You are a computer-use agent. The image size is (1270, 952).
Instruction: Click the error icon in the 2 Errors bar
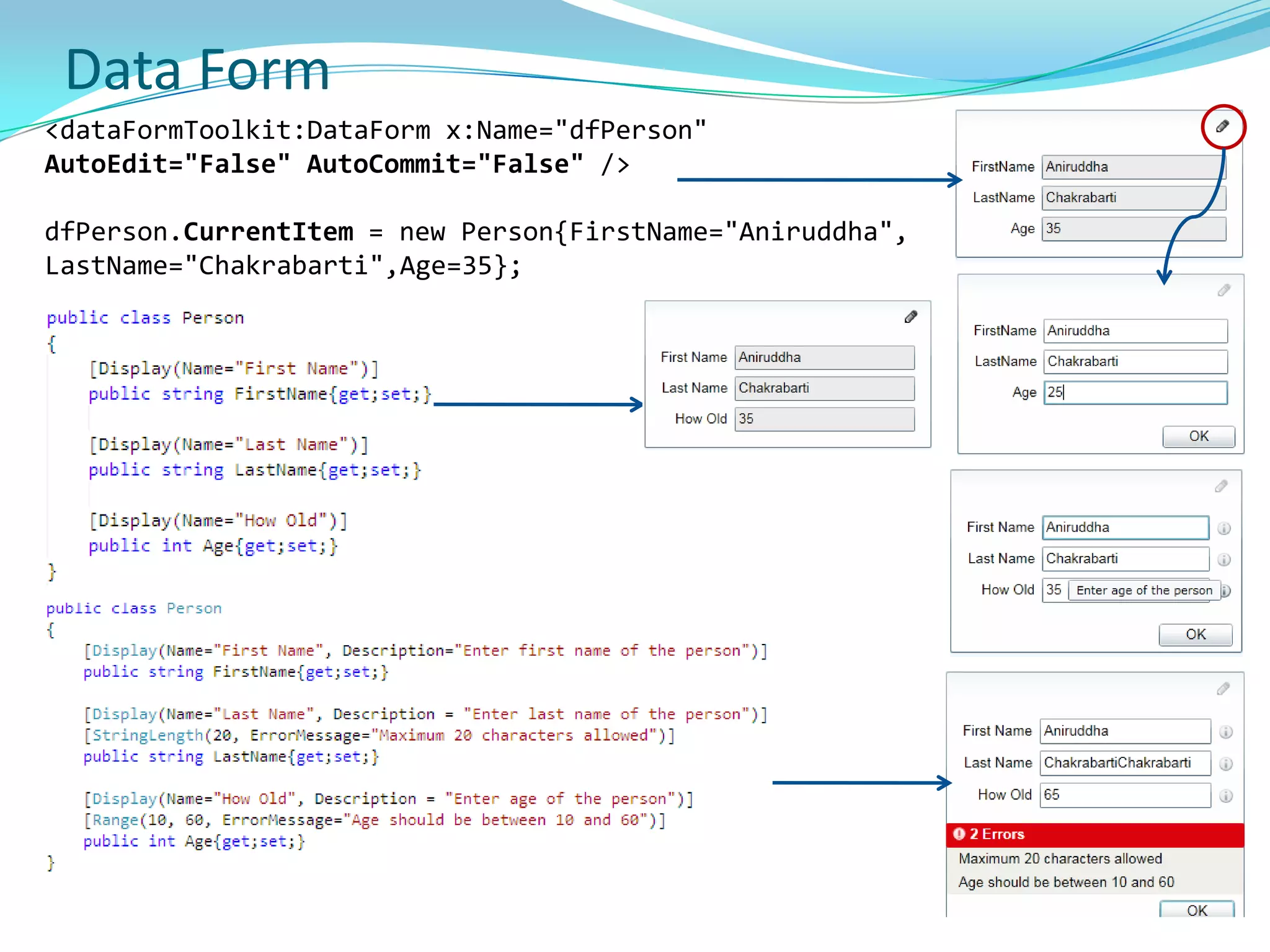click(x=959, y=834)
